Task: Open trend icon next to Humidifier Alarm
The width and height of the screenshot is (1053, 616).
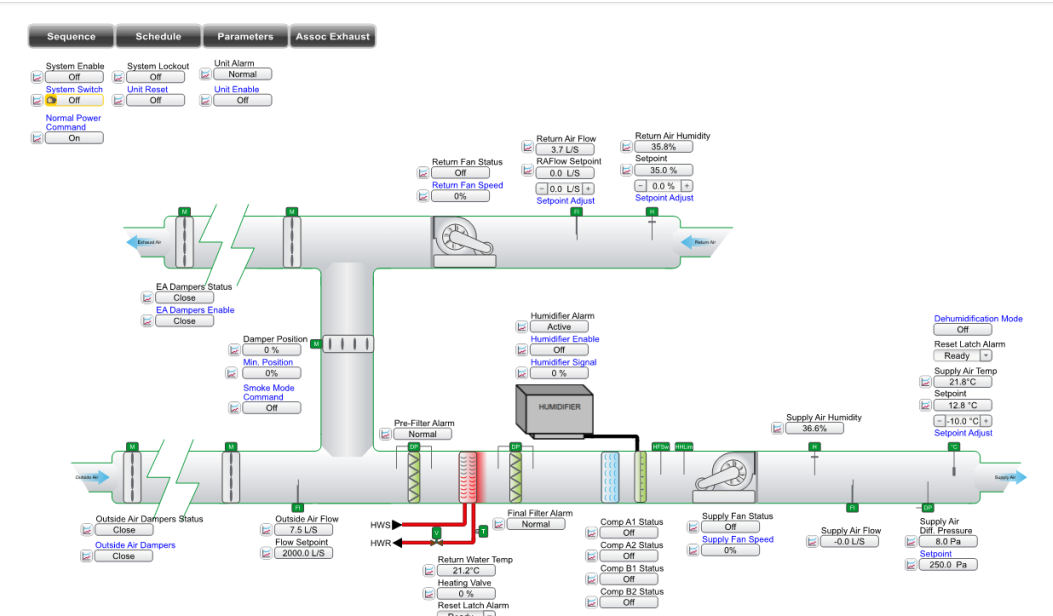Action: click(522, 327)
